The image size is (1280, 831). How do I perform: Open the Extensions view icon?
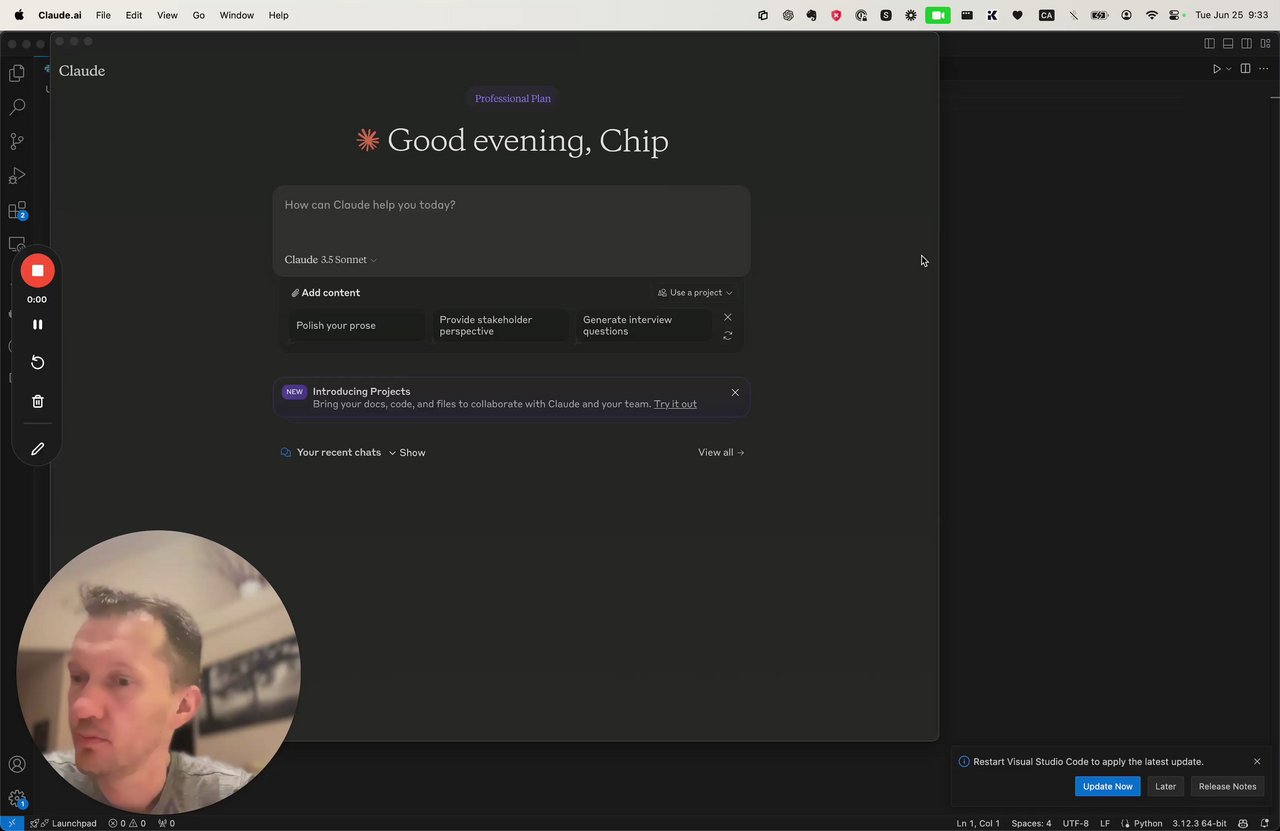pyautogui.click(x=17, y=211)
